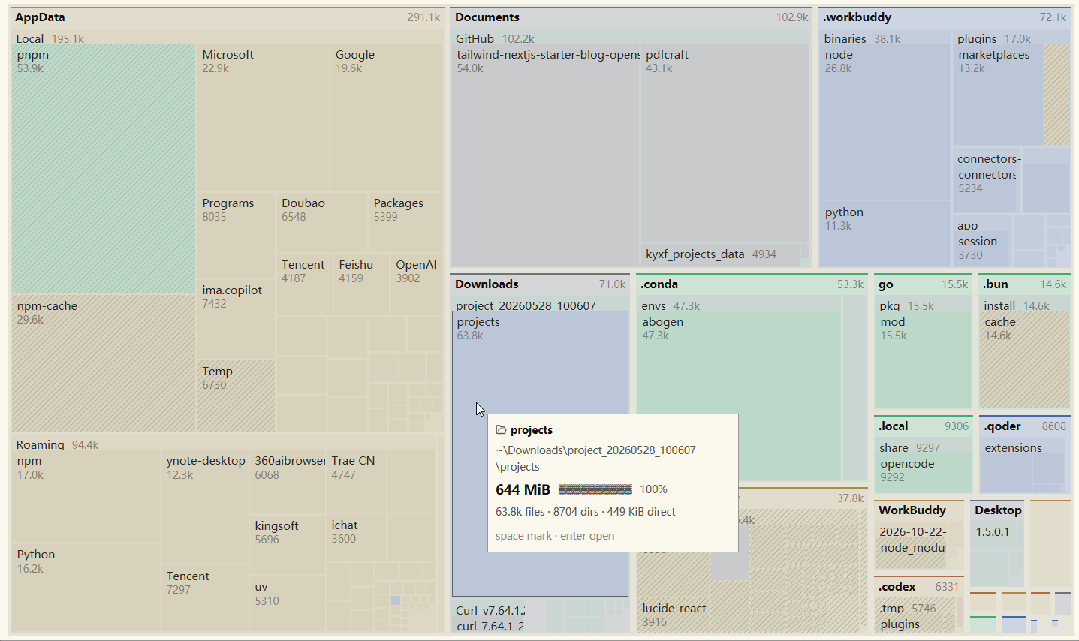This screenshot has width=1079, height=641.
Task: Click the folder icon in projects tooltip
Action: [501, 430]
